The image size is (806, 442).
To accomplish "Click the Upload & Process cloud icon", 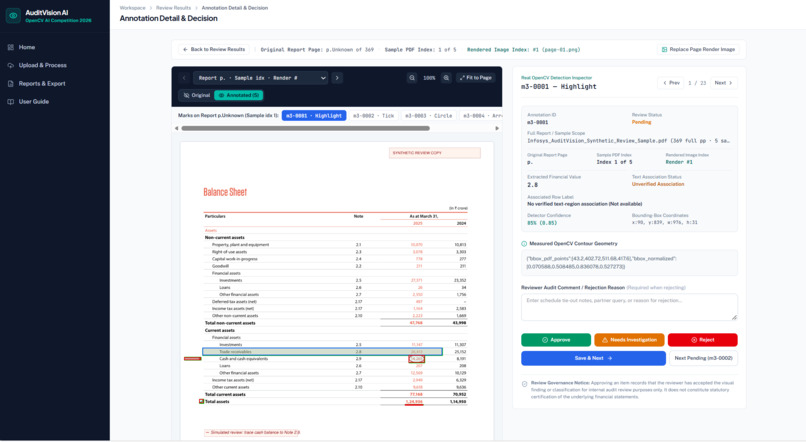I will pos(11,65).
